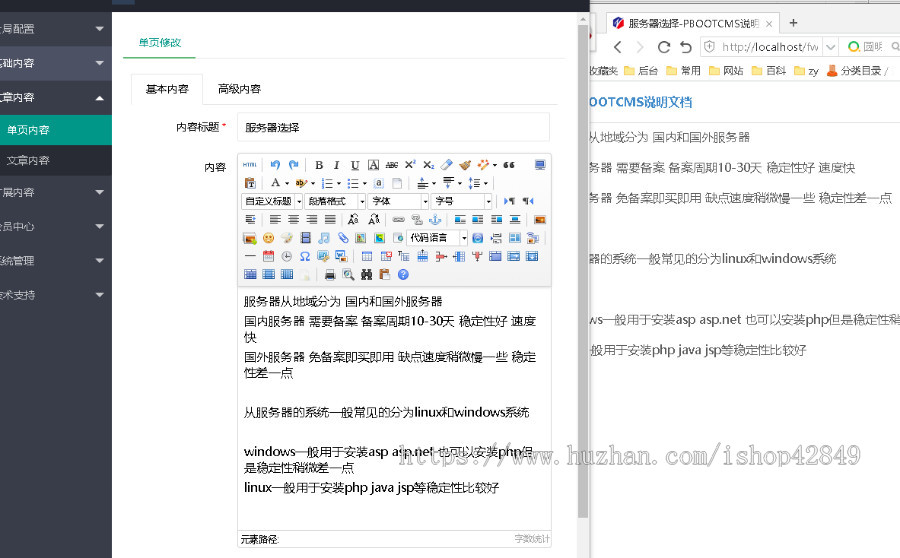Screen dimensions: 900x558
Task: Toggle underline formatting
Action: click(355, 165)
